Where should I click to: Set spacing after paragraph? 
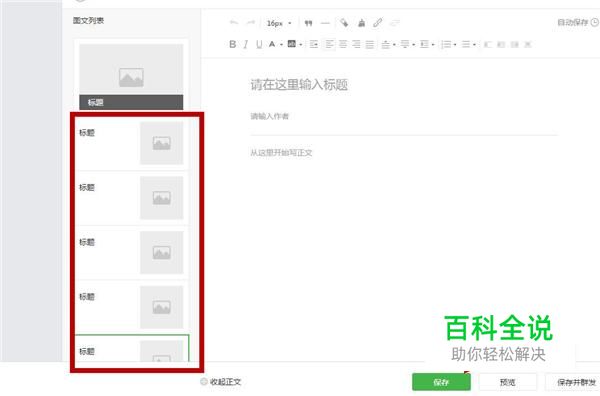tap(405, 44)
